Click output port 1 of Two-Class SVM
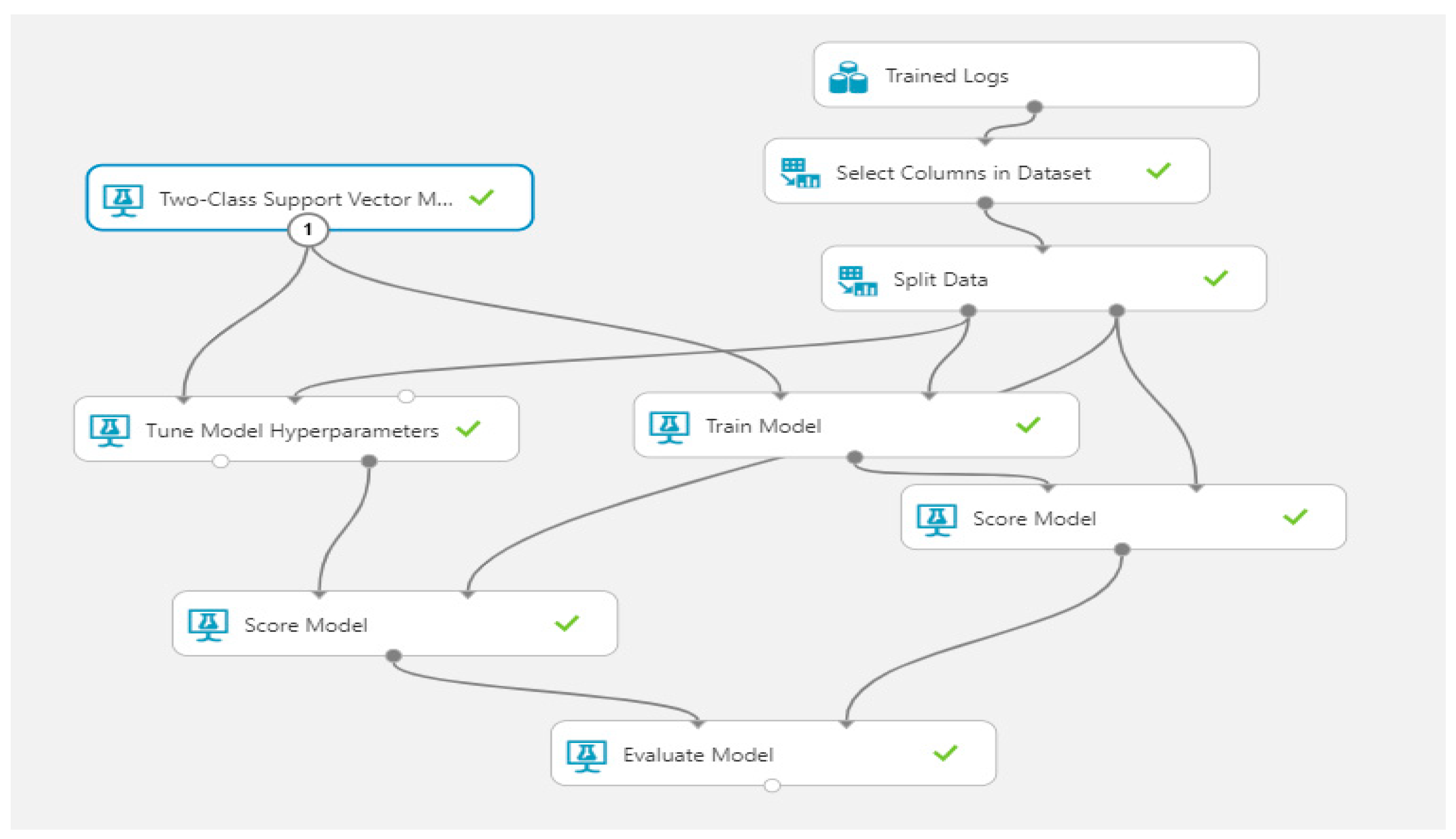 [308, 230]
